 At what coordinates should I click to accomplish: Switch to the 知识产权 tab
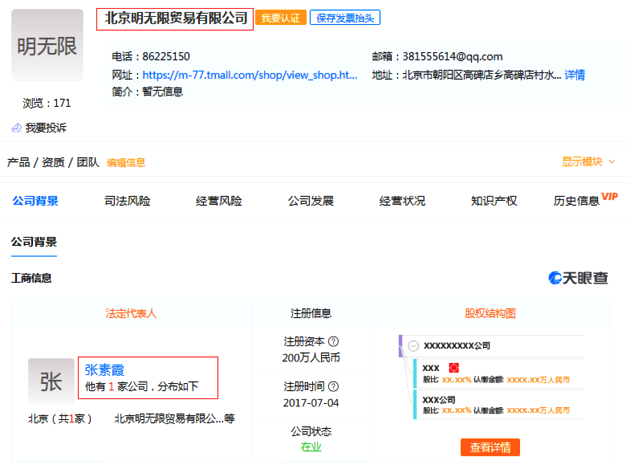[x=494, y=201]
